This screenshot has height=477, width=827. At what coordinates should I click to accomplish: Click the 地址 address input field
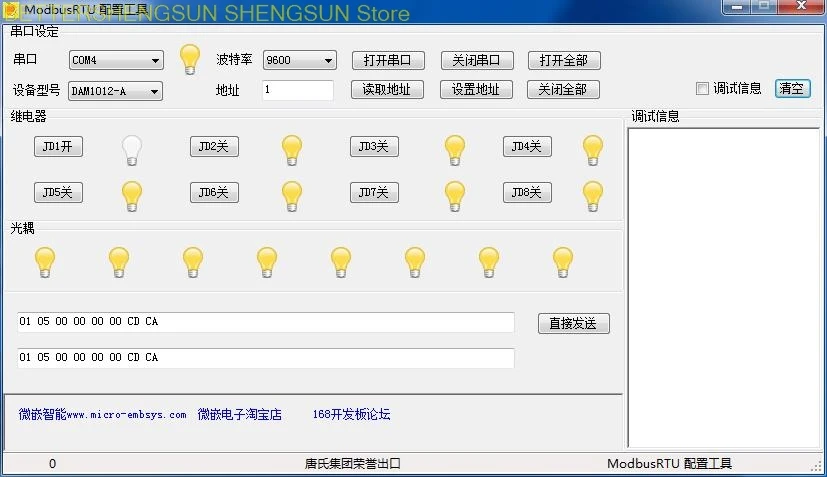coord(297,90)
